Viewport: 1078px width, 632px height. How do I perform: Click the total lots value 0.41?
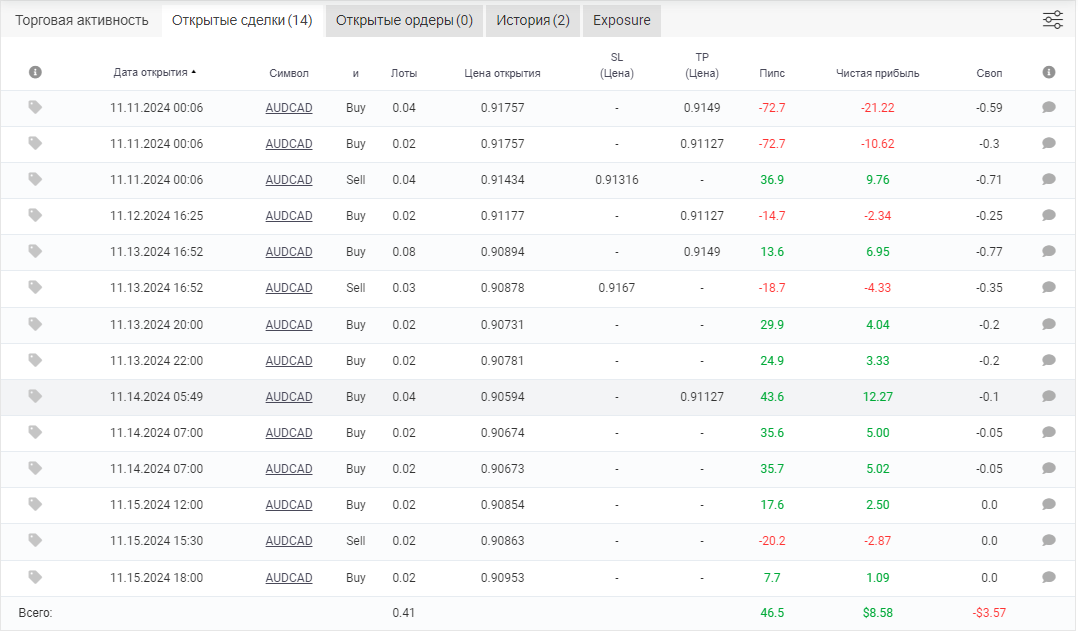404,613
